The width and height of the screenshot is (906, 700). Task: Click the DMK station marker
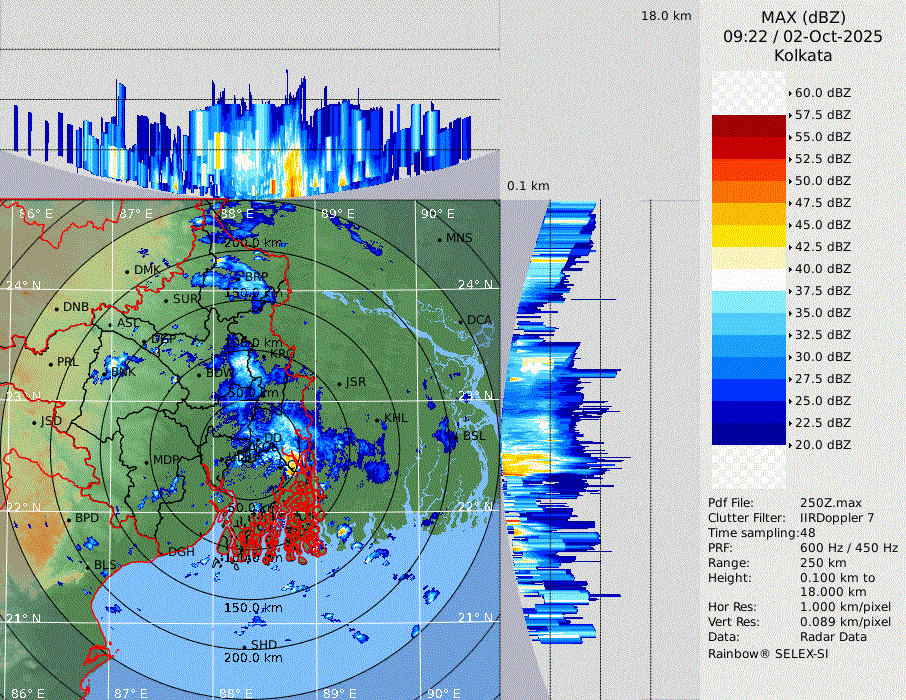coord(127,271)
